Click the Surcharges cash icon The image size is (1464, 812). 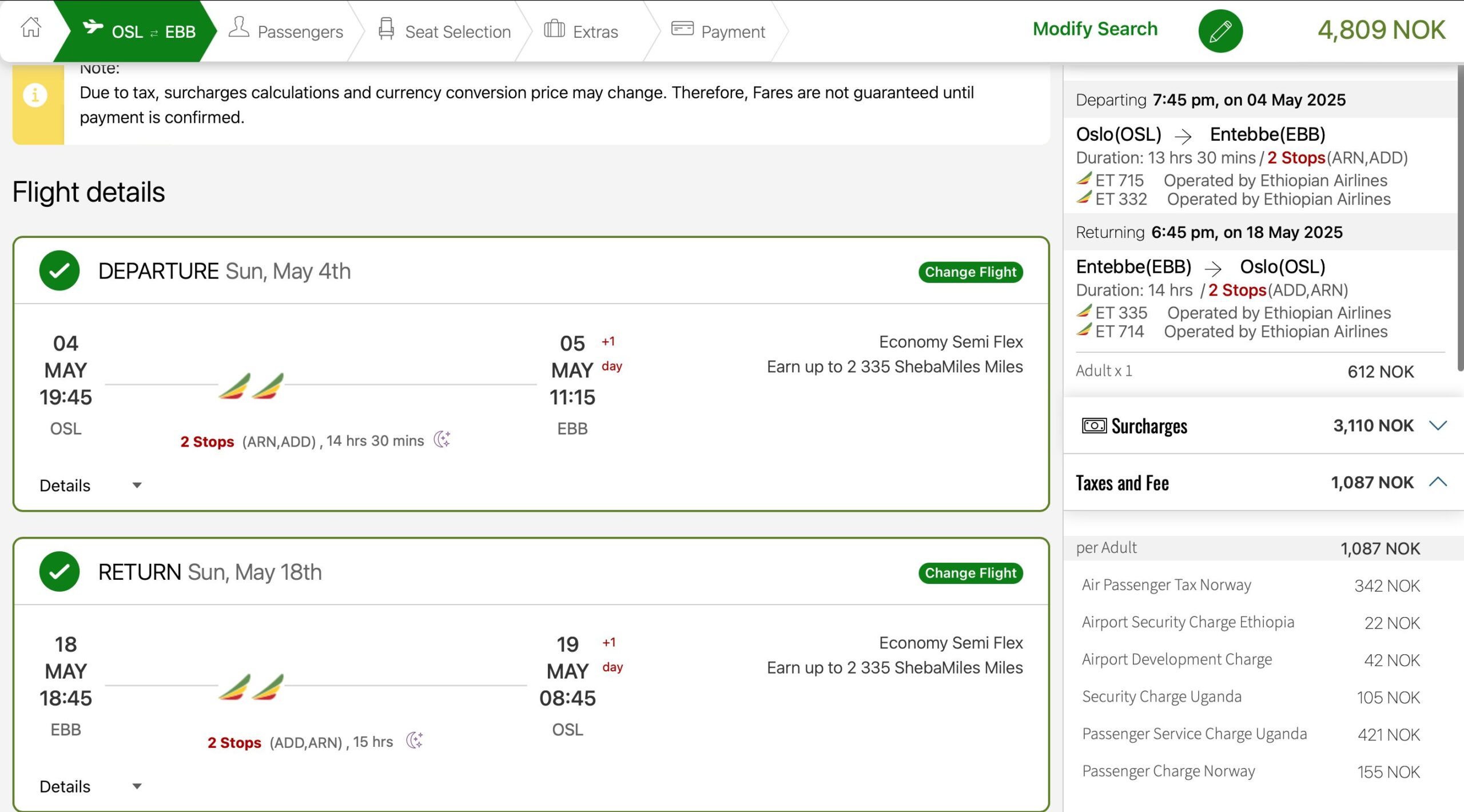tap(1094, 425)
